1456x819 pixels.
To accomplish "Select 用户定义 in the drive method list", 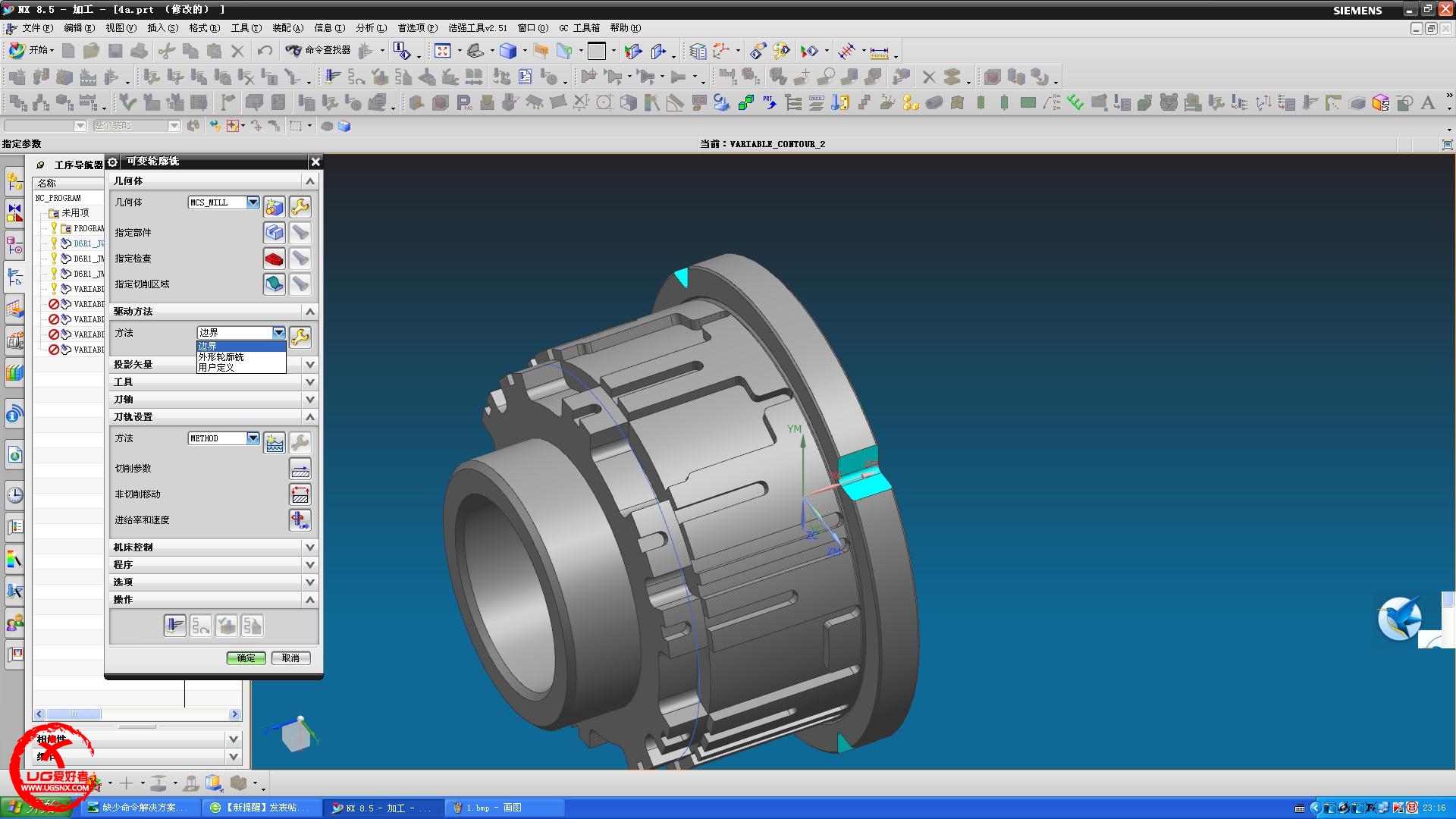I will pos(241,367).
